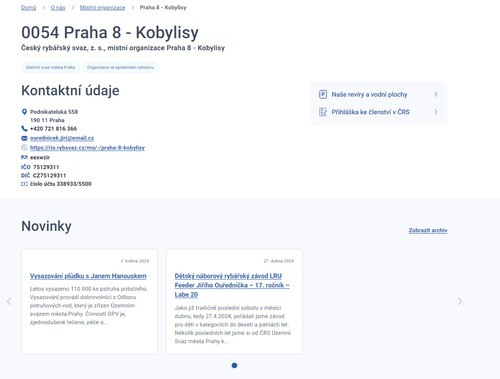500x379 pixels.
Task: Click the phone handset icon
Action: pyautogui.click(x=24, y=128)
